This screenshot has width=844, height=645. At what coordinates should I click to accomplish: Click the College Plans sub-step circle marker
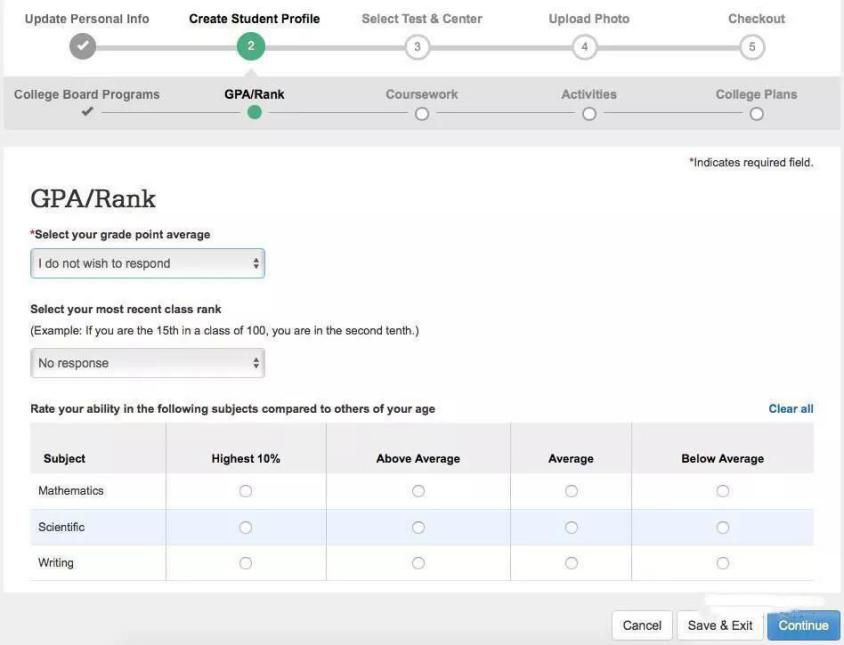pos(756,113)
